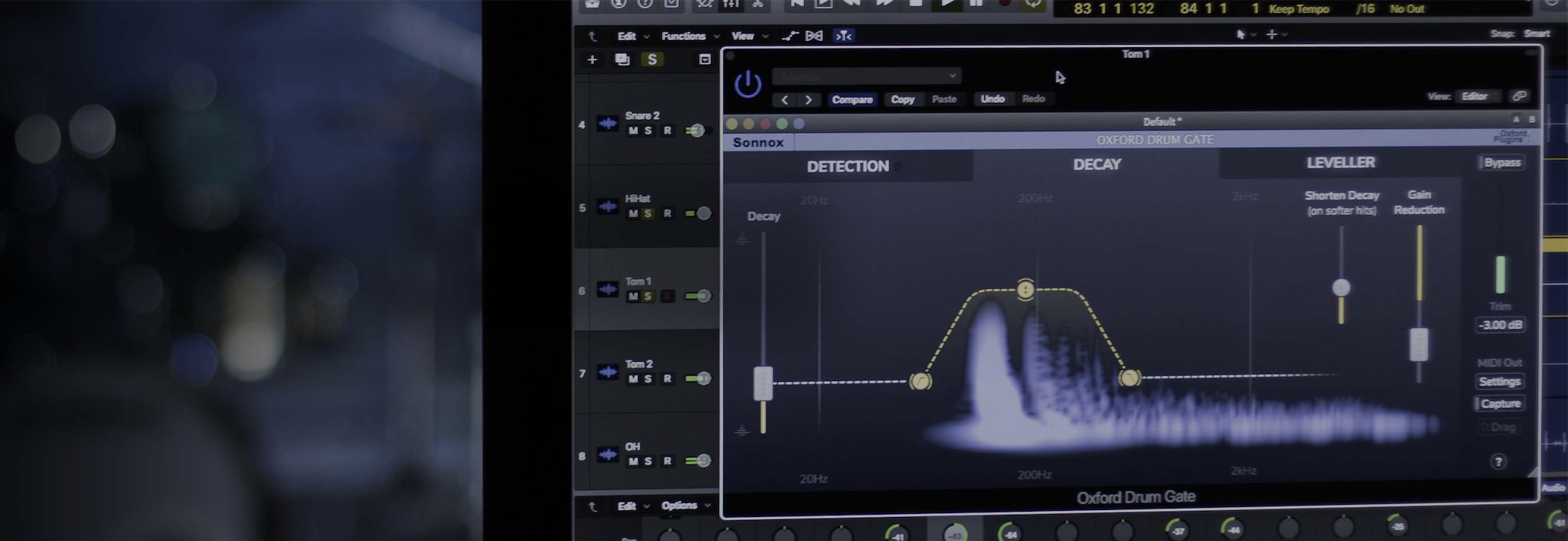Toggle the plugin power button
1568x541 pixels.
tap(748, 83)
